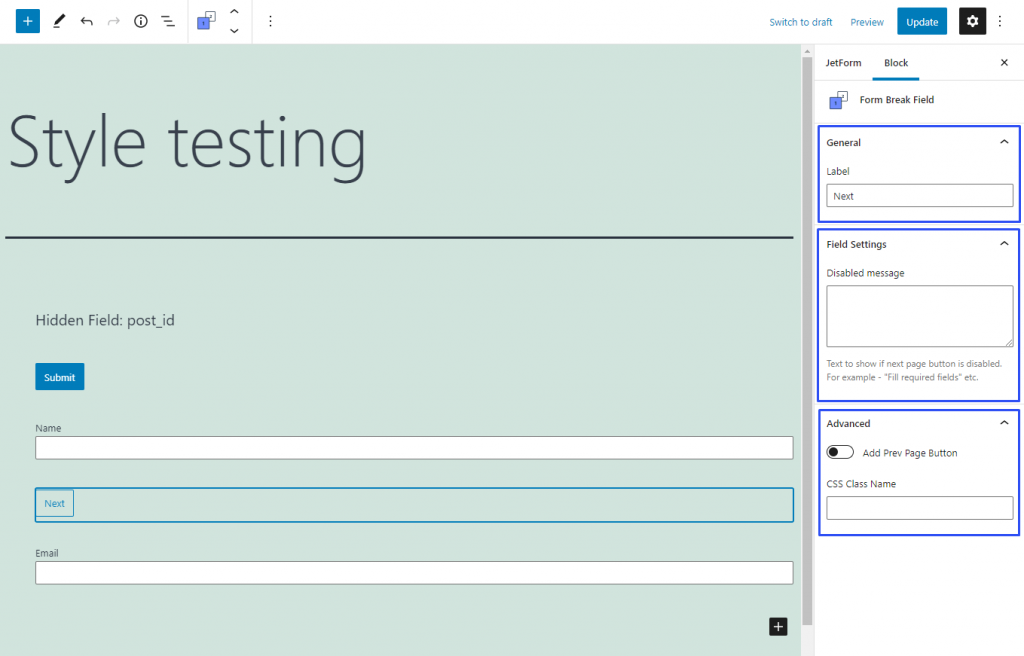Screen dimensions: 1024x656
Task: Click the Label input field
Action: point(920,196)
